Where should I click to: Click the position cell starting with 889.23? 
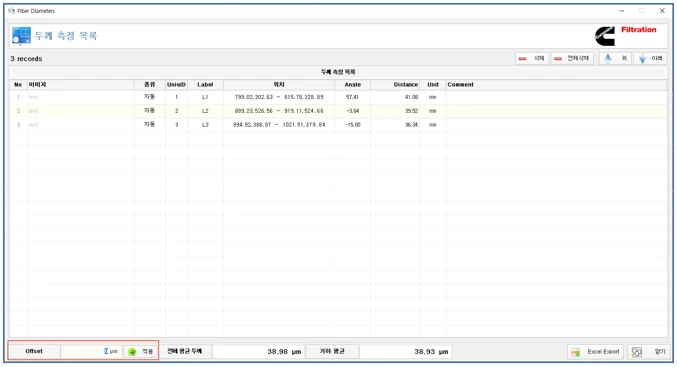279,111
